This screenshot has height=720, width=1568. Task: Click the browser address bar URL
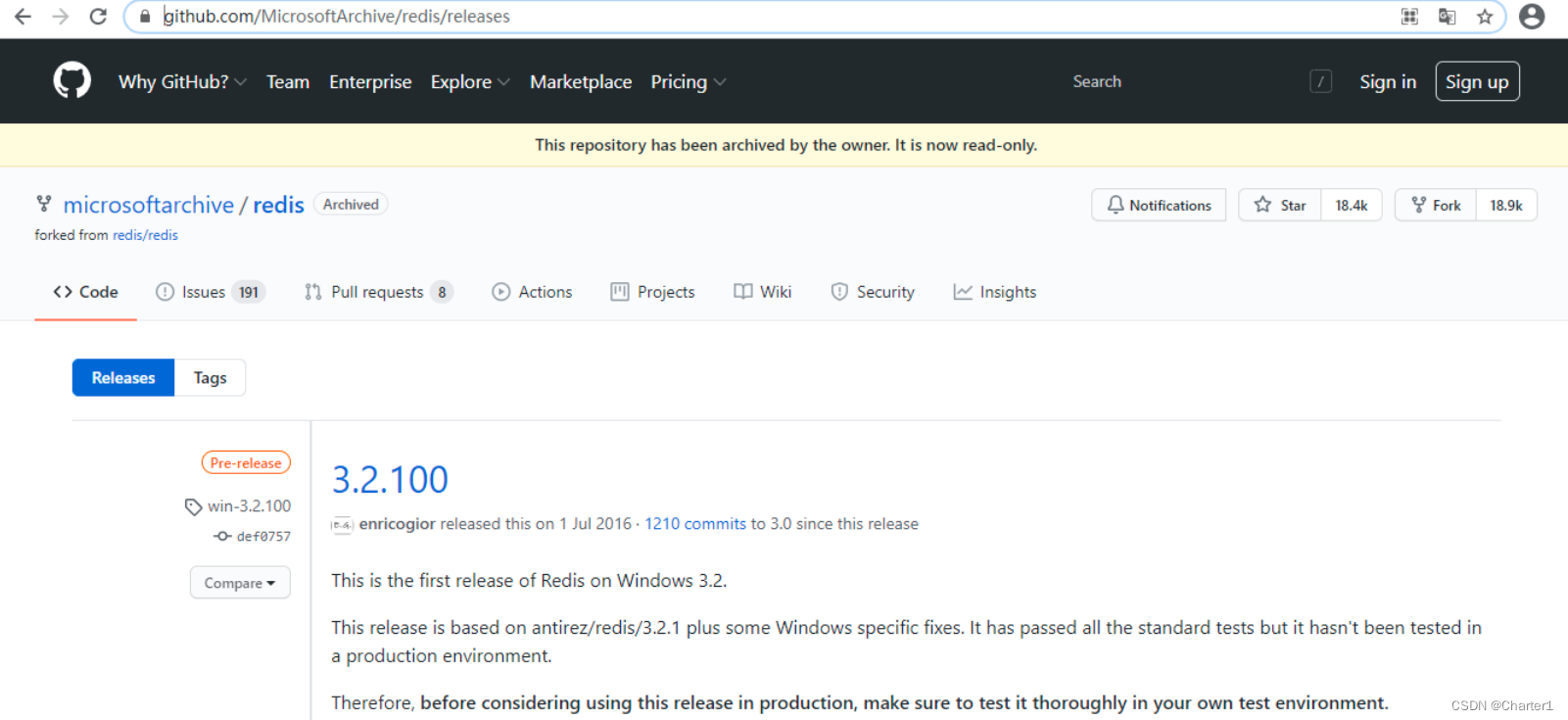336,17
